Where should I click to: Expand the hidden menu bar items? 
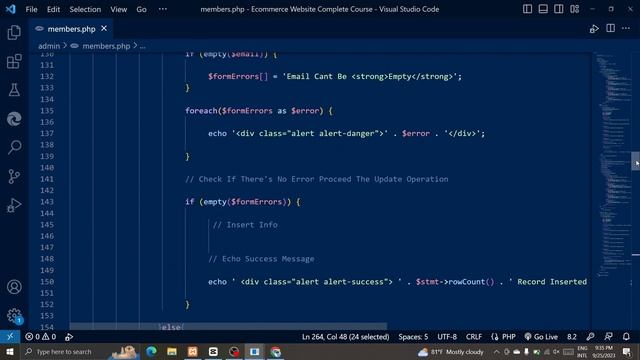(162, 9)
